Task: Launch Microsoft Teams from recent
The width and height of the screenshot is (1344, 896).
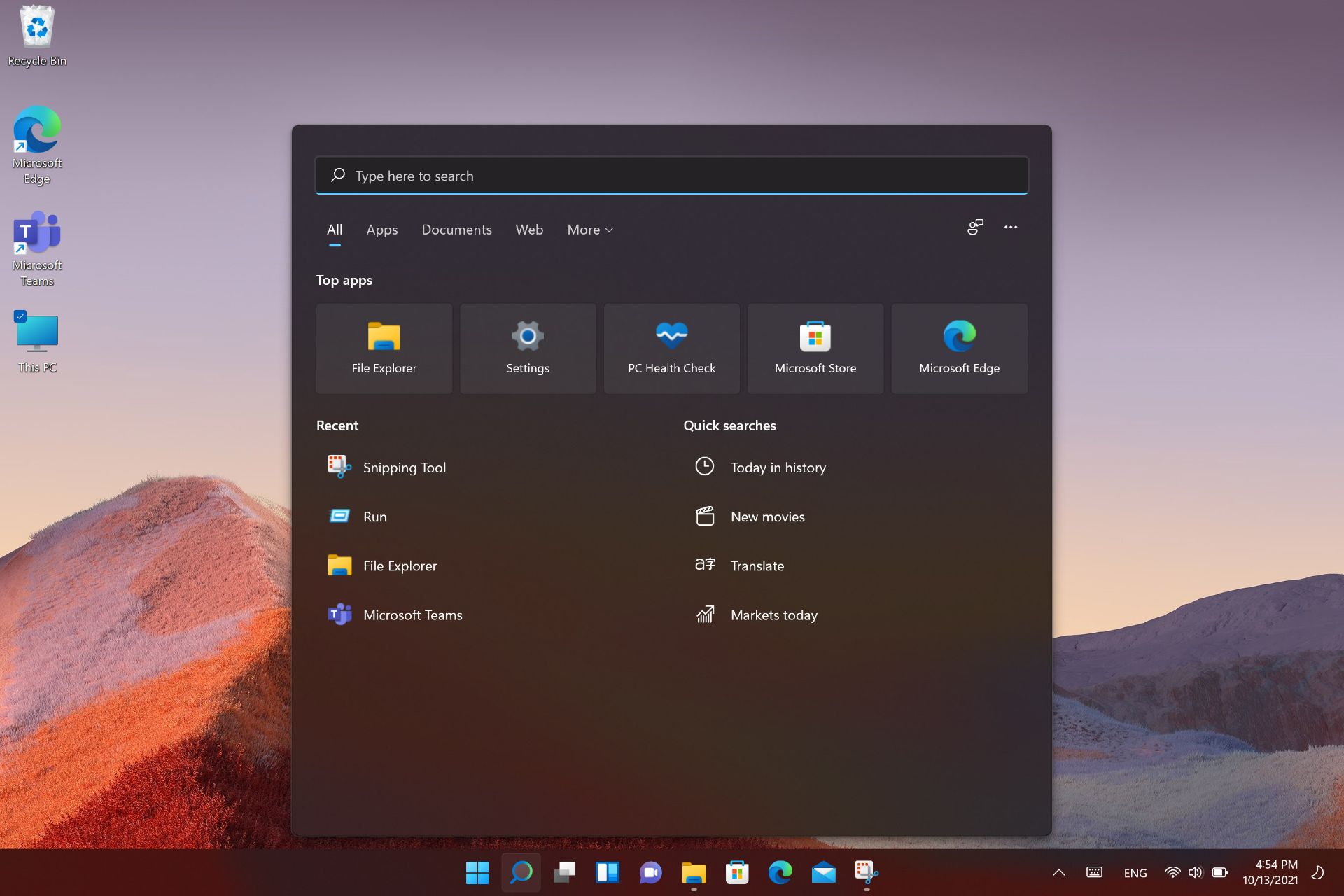Action: [x=413, y=615]
